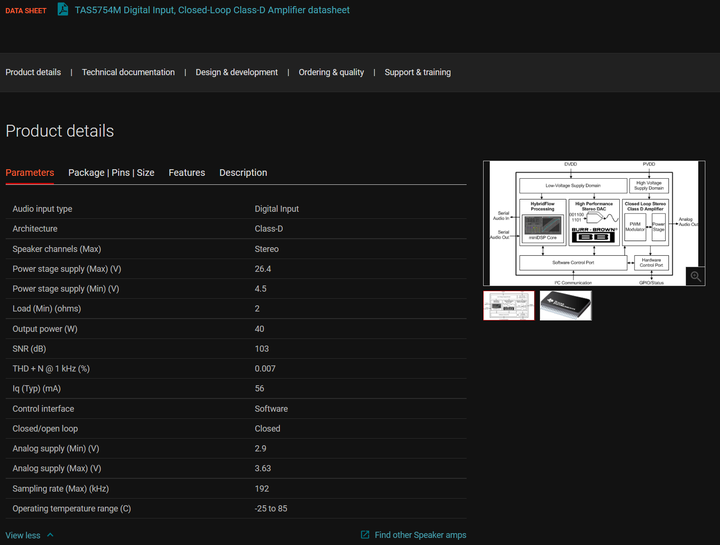This screenshot has width=720, height=545.
Task: Collapse parameters with the View less chevron
Action: point(50,535)
